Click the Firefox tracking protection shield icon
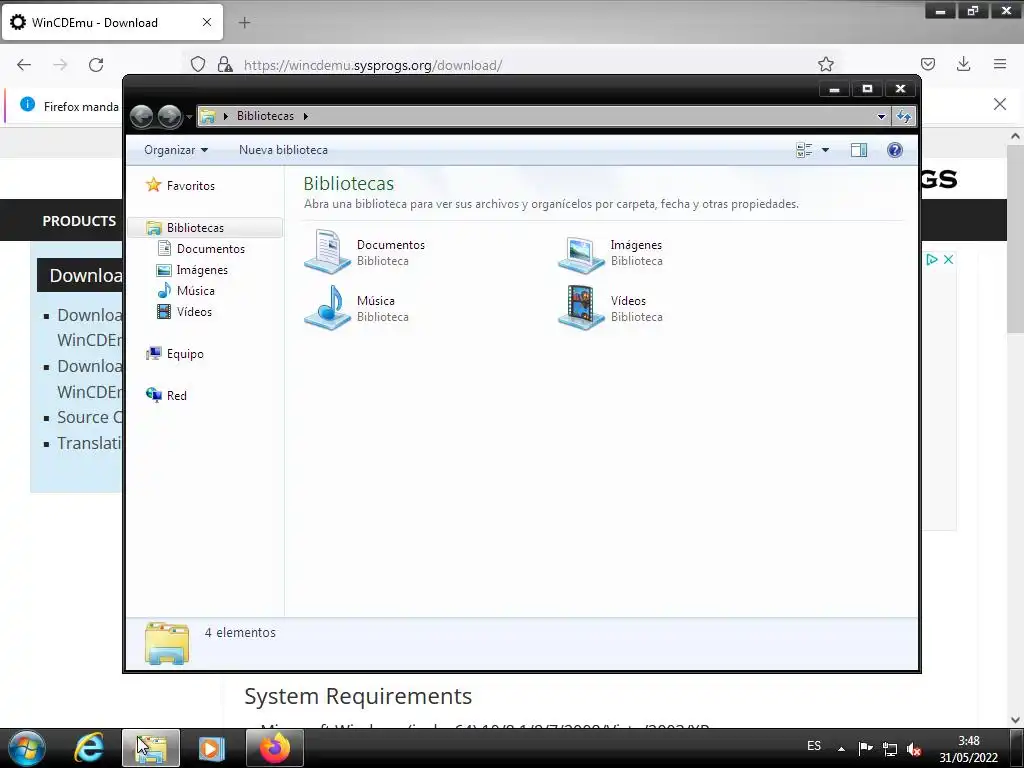The height and width of the screenshot is (768, 1024). click(x=198, y=64)
